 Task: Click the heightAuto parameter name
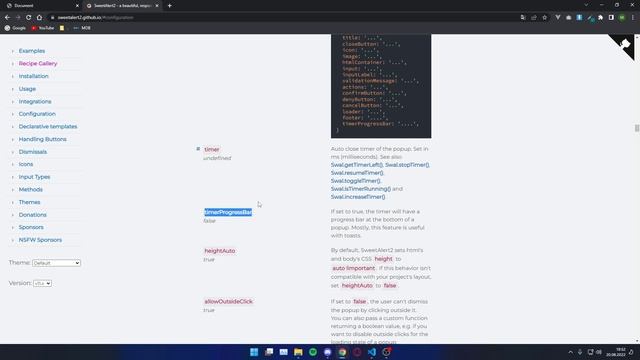point(220,251)
